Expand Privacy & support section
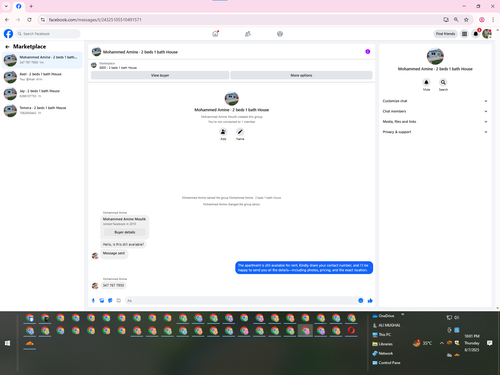This screenshot has width=500, height=375. 435,132
